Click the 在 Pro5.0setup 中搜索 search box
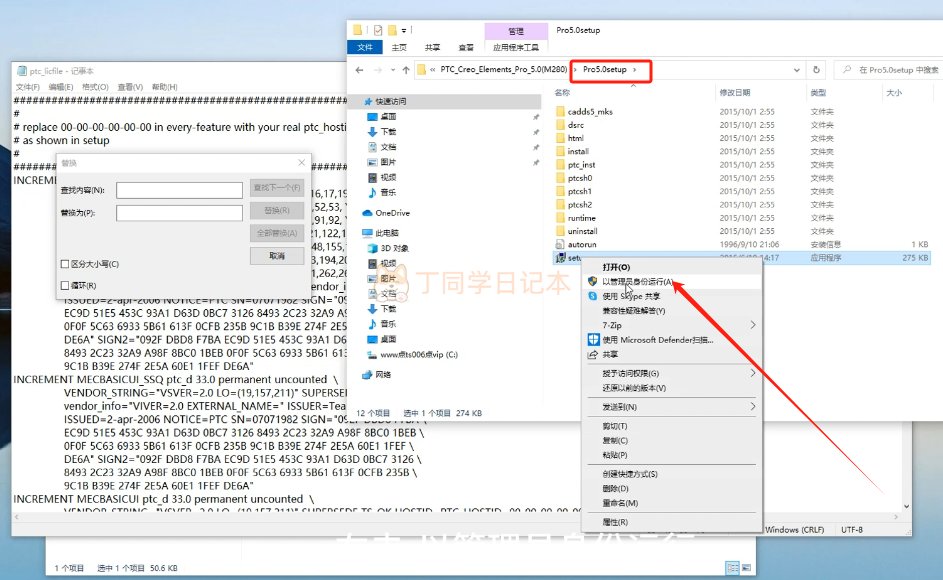 click(889, 70)
